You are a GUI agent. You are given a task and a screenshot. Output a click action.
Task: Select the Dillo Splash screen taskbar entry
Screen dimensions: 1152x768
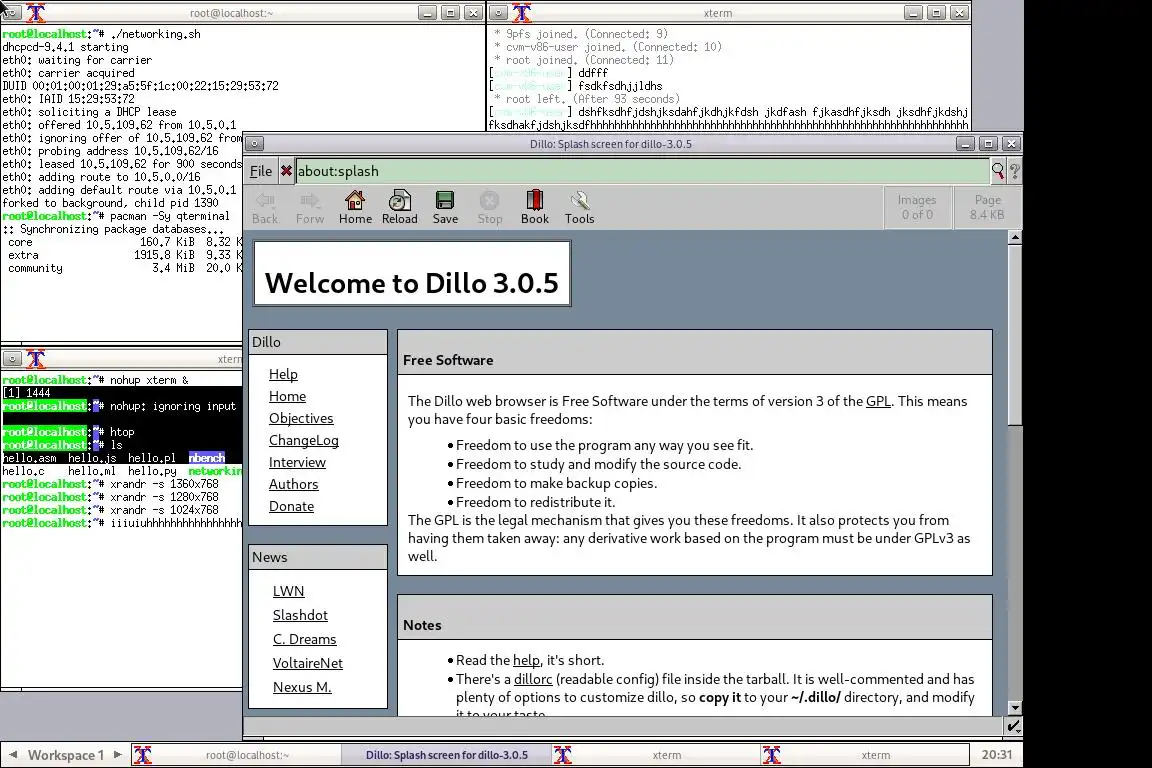(x=447, y=755)
